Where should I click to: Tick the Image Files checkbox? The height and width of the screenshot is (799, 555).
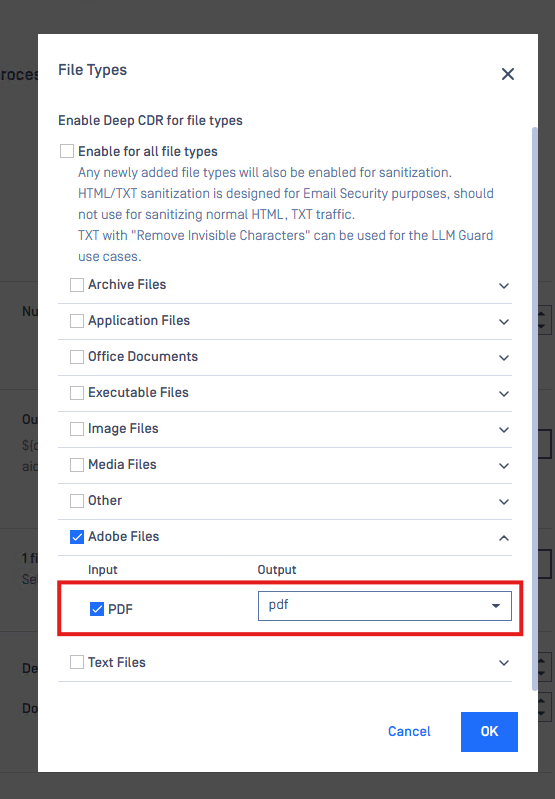(x=77, y=429)
